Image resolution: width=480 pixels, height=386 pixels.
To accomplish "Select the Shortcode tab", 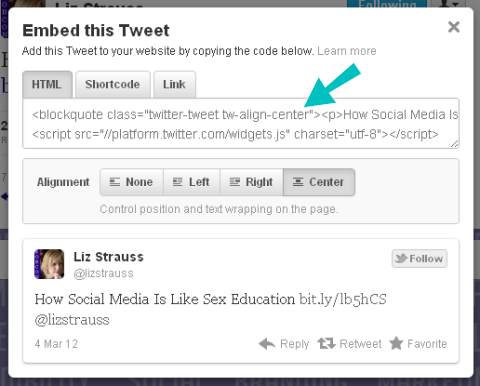I will [x=113, y=84].
